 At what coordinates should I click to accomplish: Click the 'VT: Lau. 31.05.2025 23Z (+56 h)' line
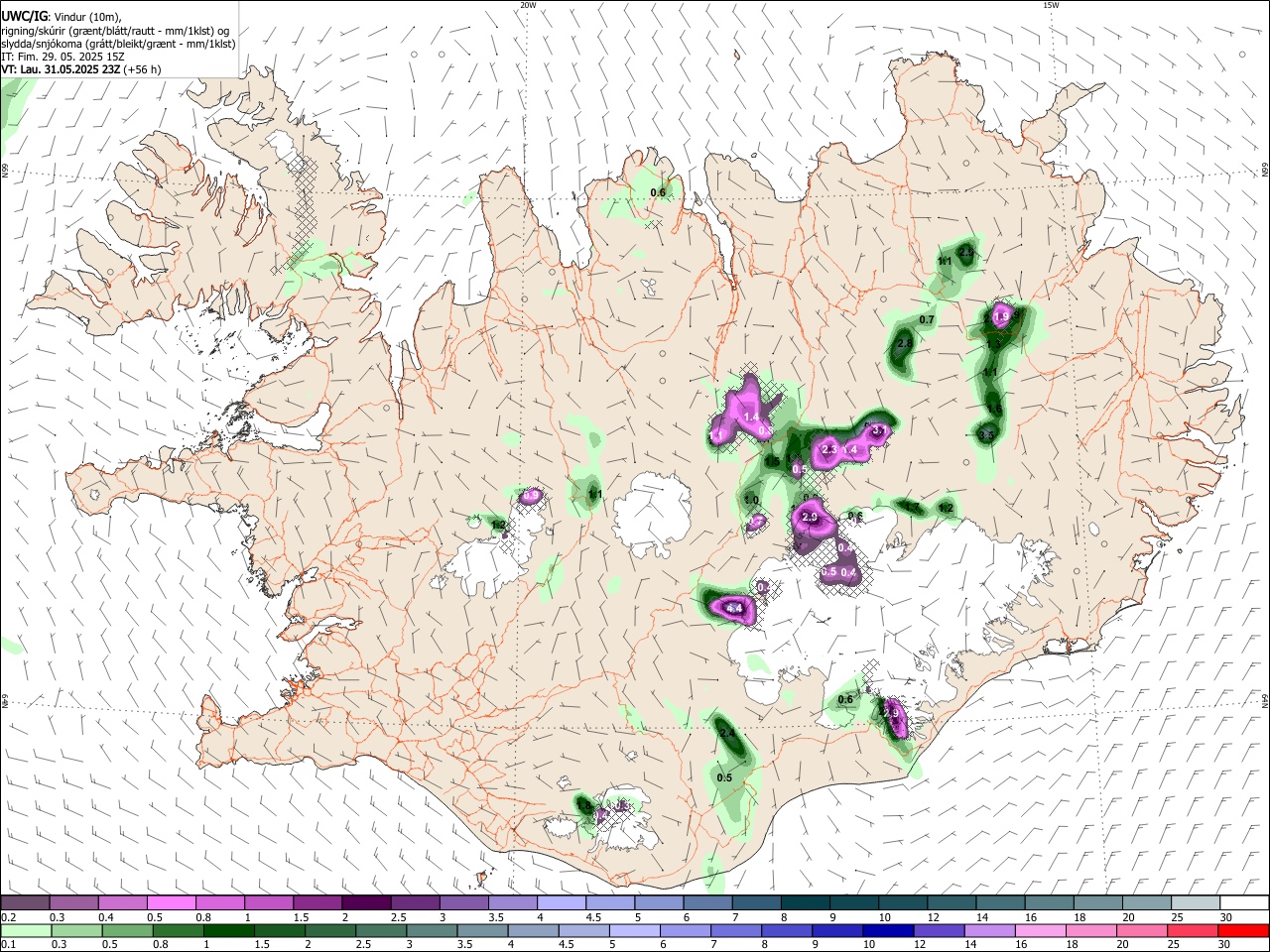coord(80,69)
